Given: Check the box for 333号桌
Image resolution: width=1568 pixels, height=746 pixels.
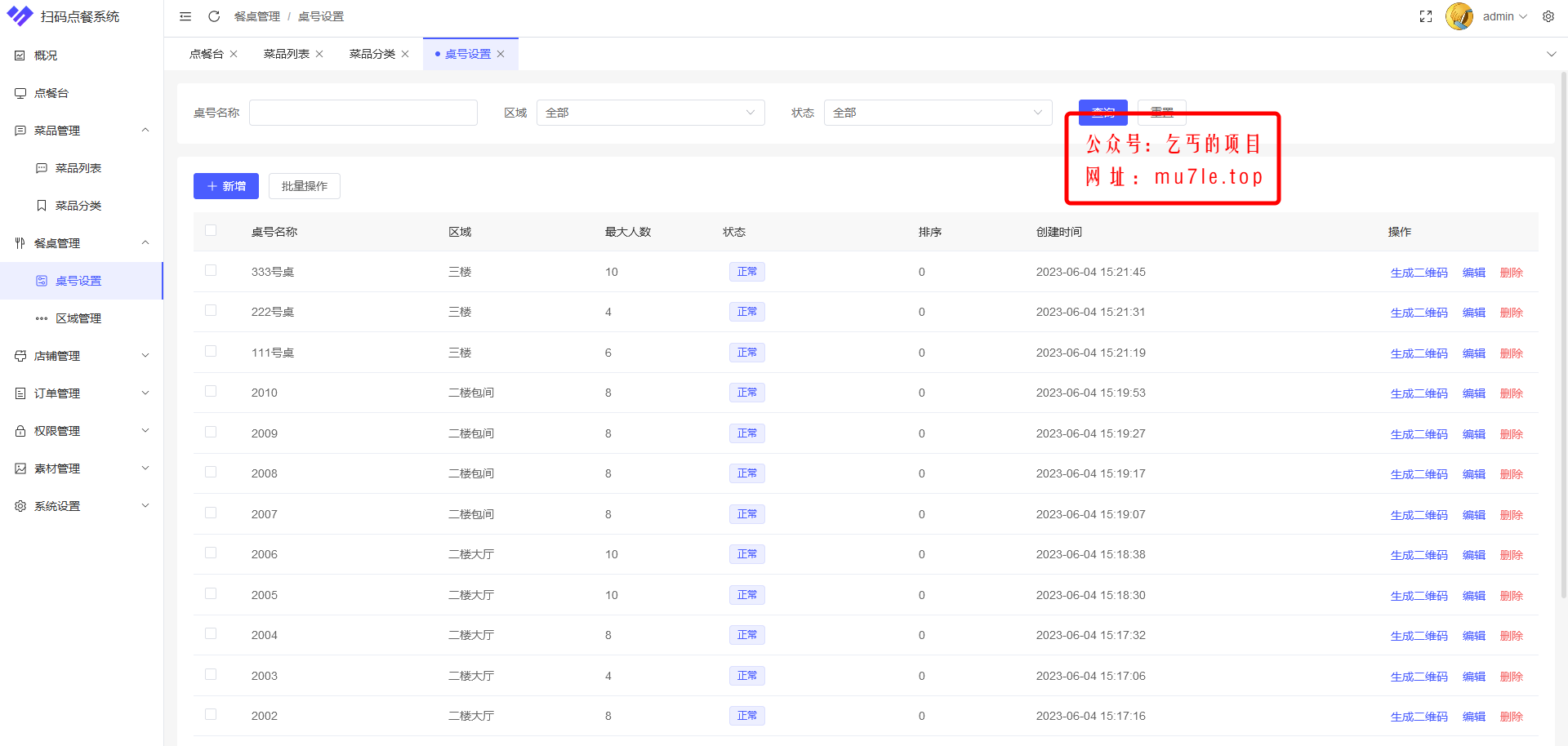Looking at the screenshot, I should (211, 270).
